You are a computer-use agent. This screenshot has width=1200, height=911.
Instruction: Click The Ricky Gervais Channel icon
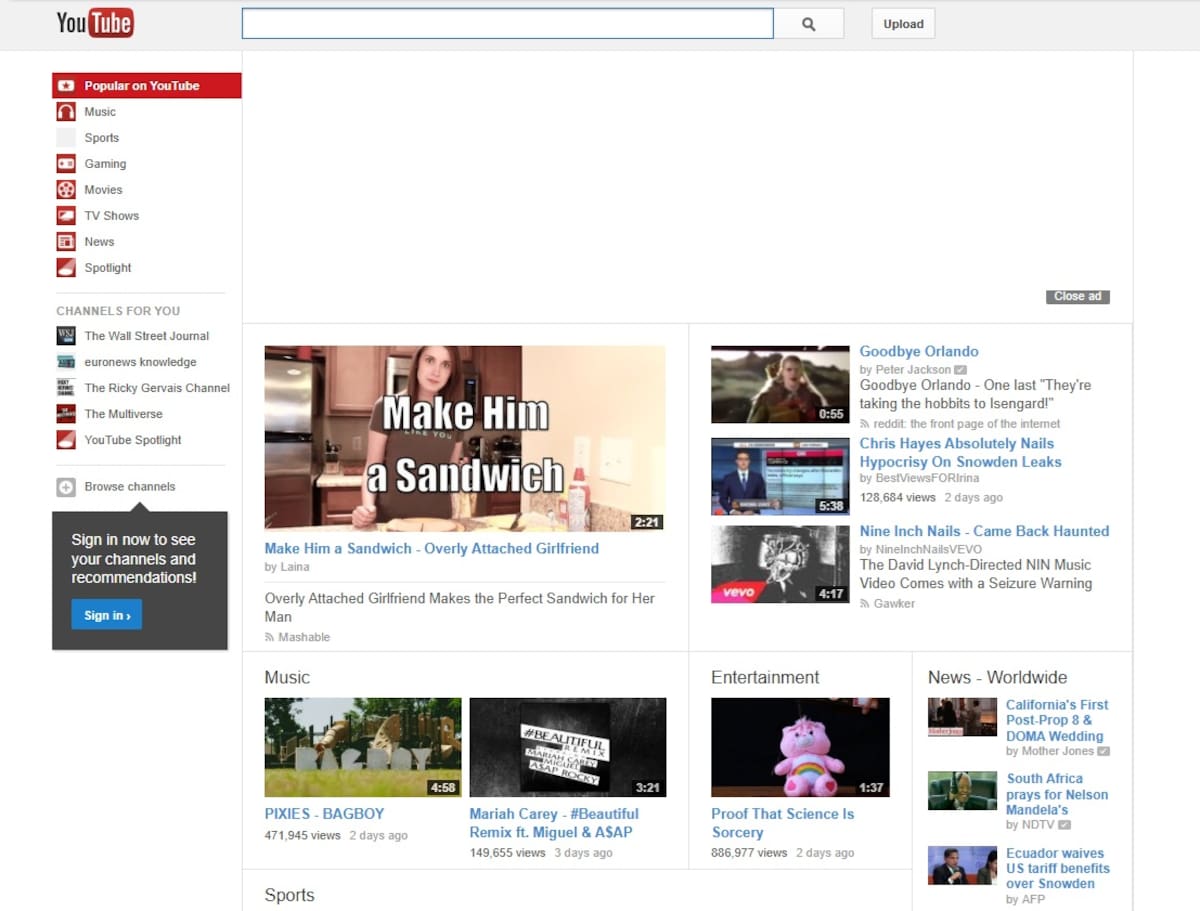pyautogui.click(x=66, y=388)
